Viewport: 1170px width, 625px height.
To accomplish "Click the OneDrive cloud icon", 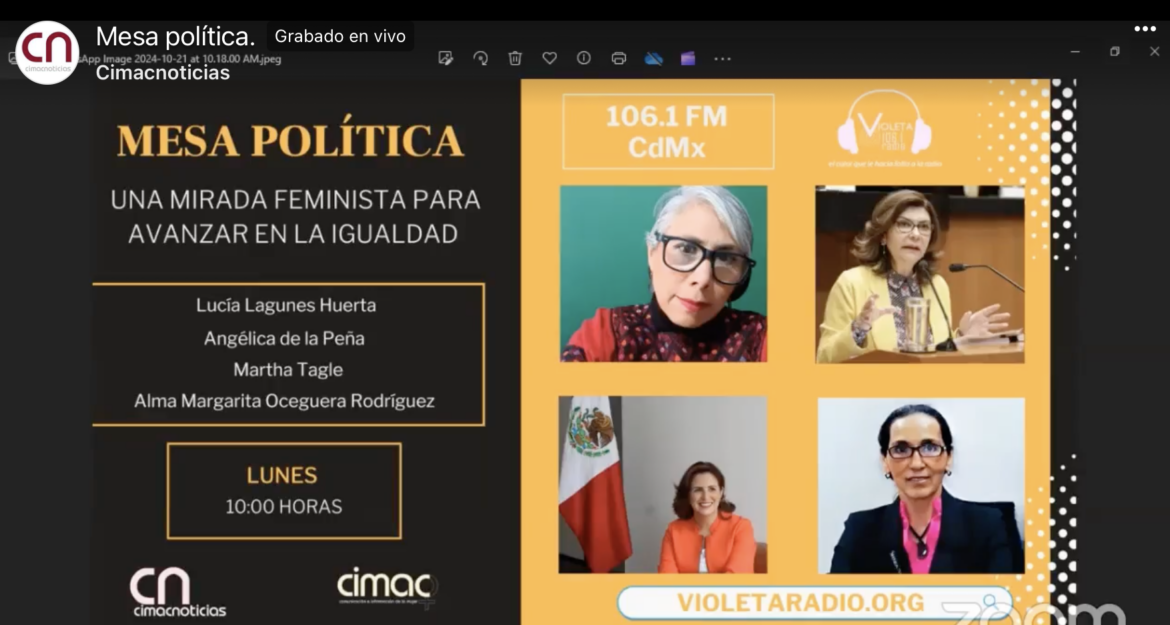I will tap(654, 58).
